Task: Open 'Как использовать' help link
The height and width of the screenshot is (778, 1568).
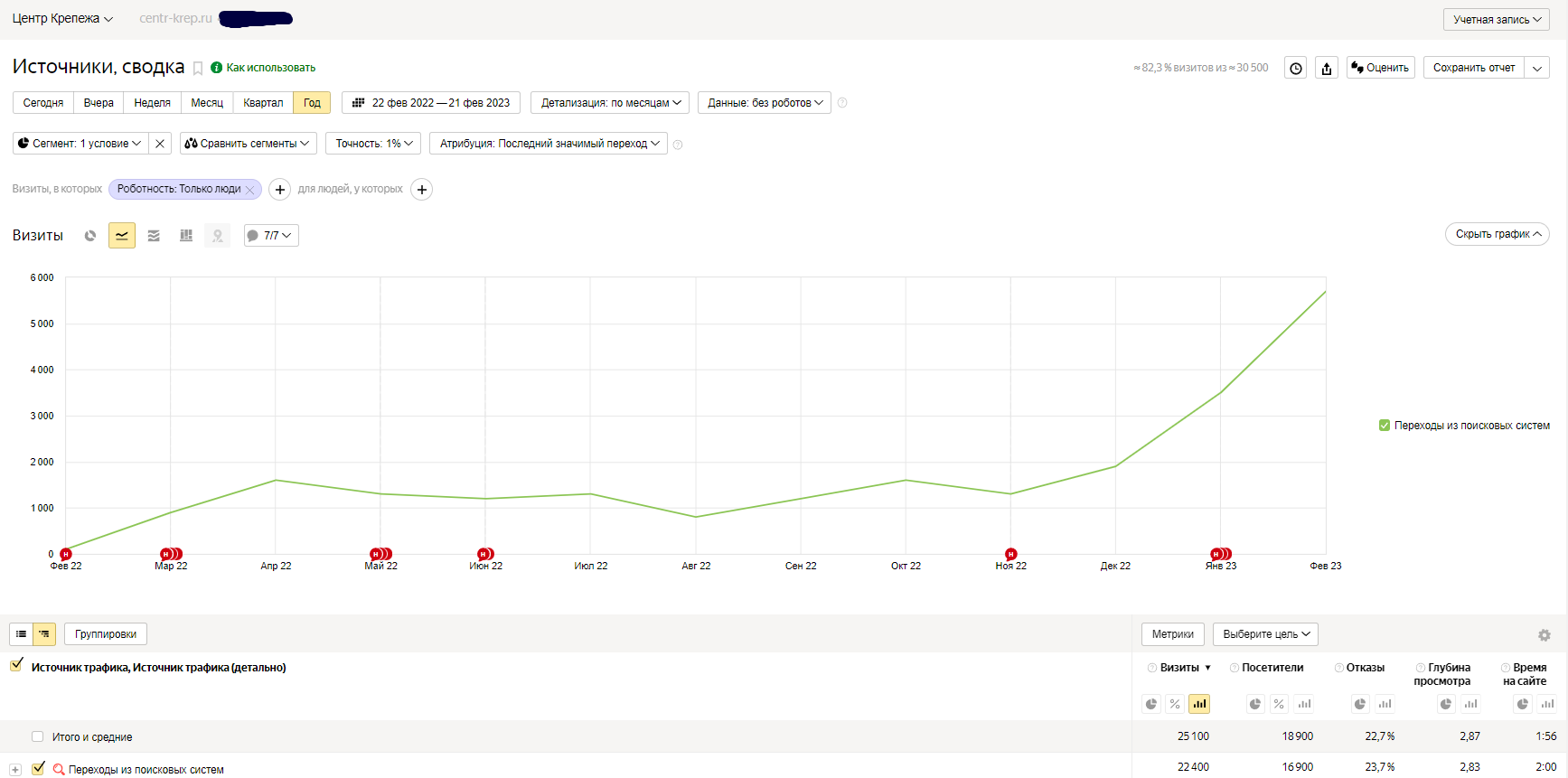Action: [x=270, y=68]
